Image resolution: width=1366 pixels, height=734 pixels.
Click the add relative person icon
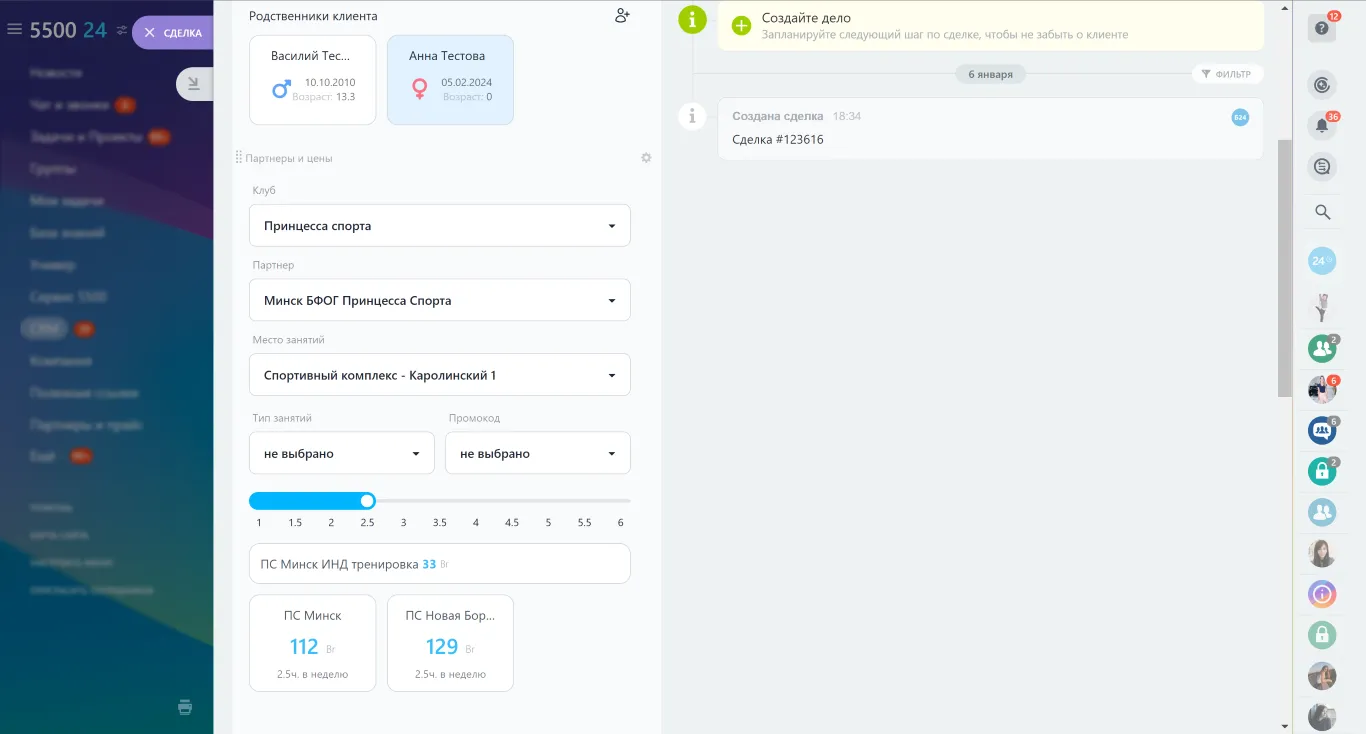point(622,16)
